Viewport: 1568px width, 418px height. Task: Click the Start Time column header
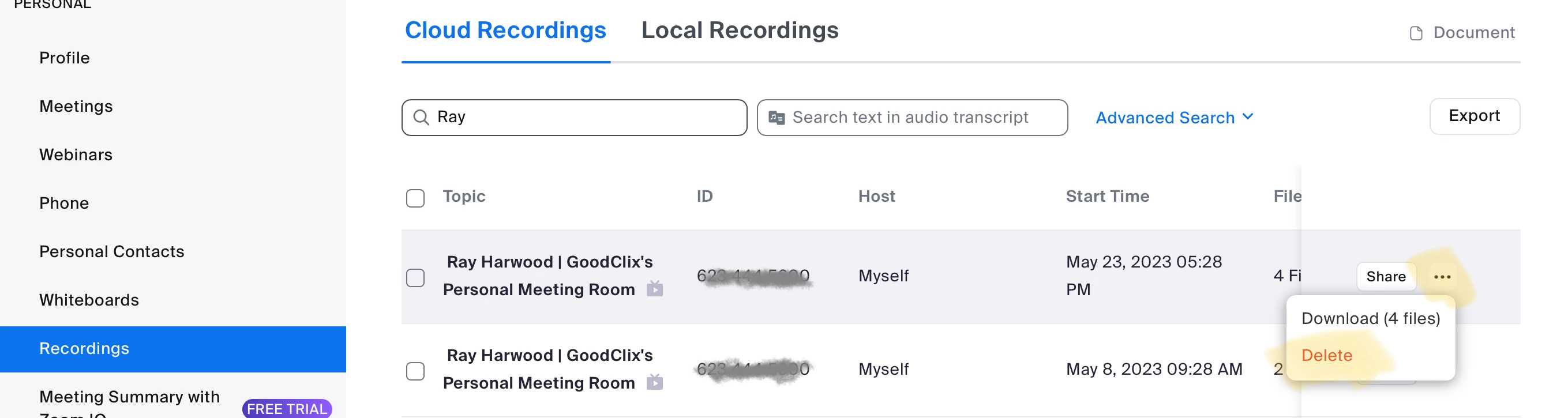(1107, 196)
